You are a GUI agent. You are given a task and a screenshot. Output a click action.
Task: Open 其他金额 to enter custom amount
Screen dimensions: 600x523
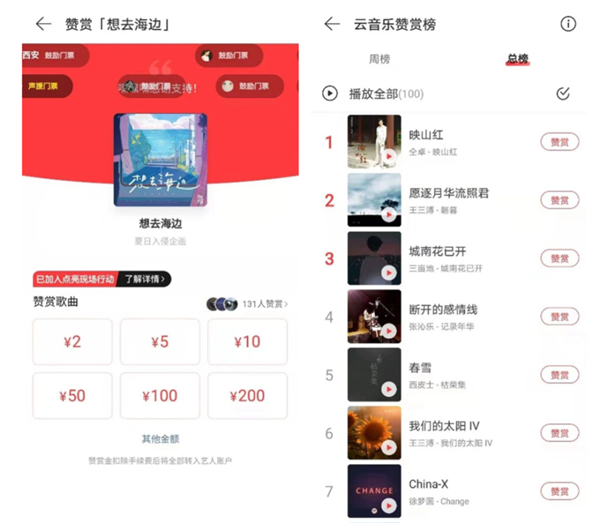[x=160, y=439]
